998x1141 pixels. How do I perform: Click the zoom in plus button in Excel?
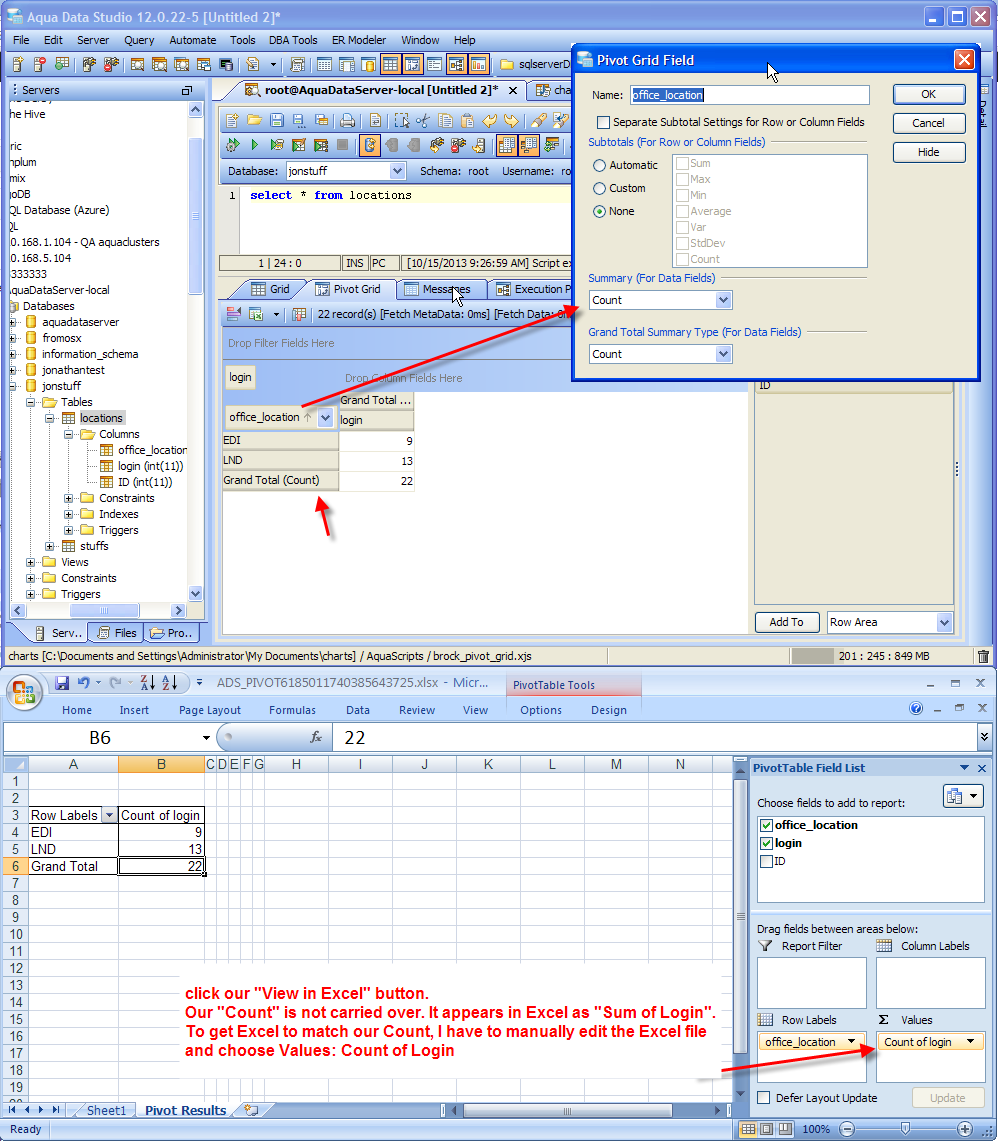(964, 1129)
